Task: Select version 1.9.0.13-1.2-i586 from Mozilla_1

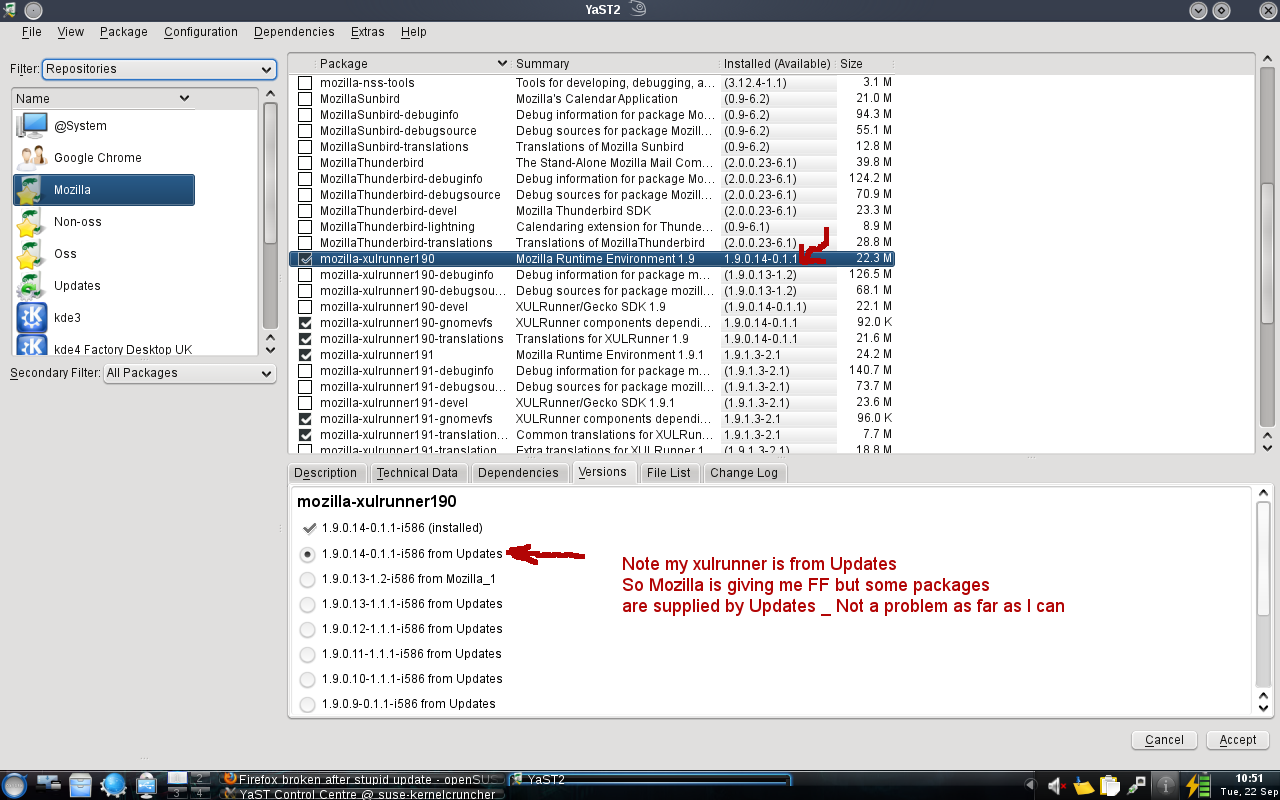Action: point(308,579)
